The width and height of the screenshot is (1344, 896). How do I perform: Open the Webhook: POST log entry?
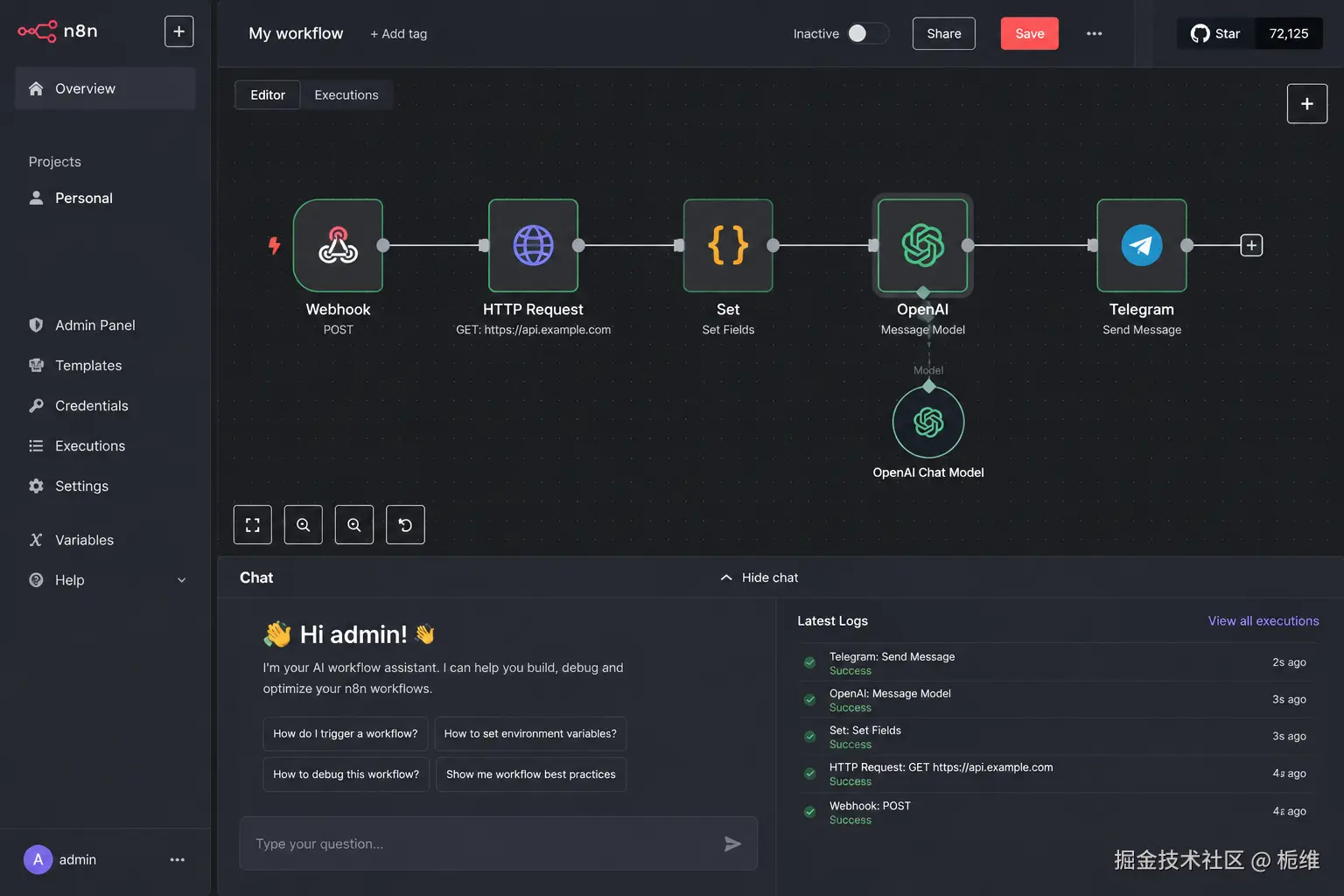coord(1059,812)
